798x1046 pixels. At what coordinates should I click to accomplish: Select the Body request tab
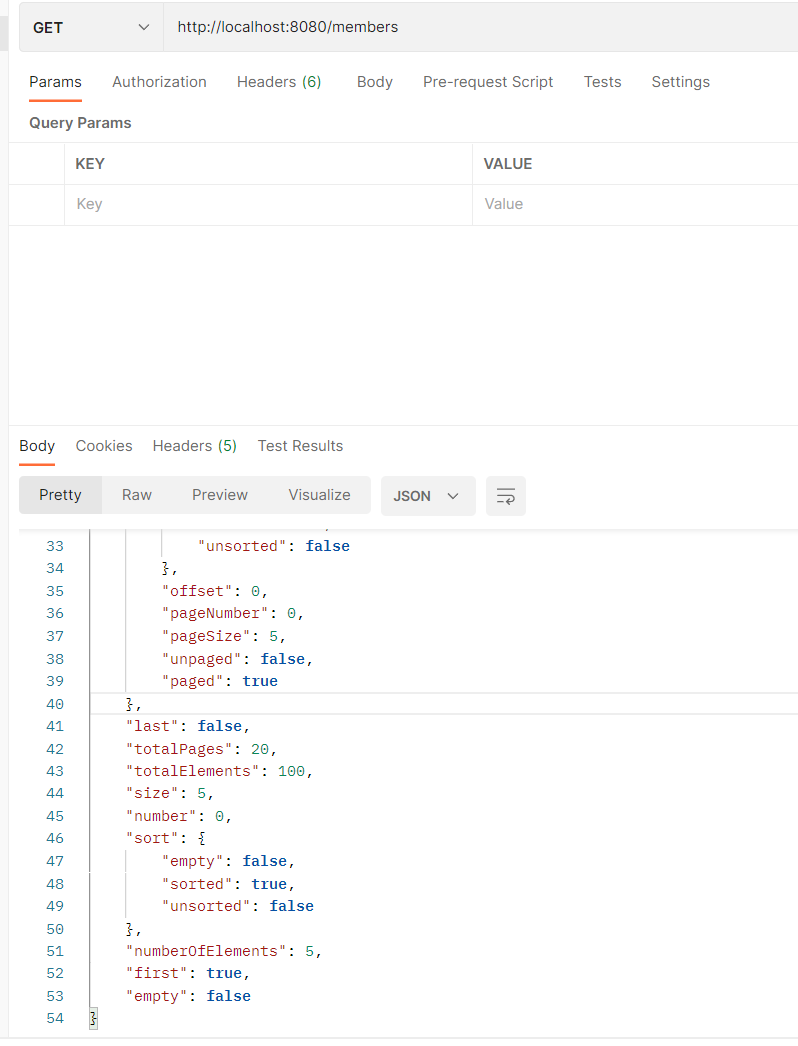click(x=374, y=82)
